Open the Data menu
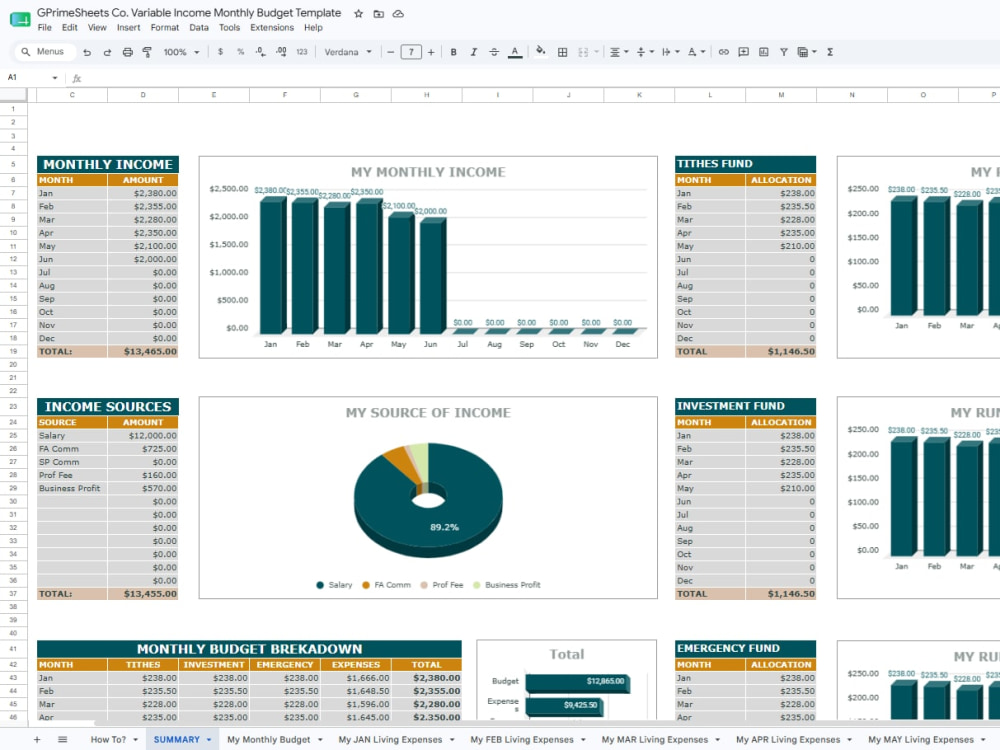 pos(198,27)
